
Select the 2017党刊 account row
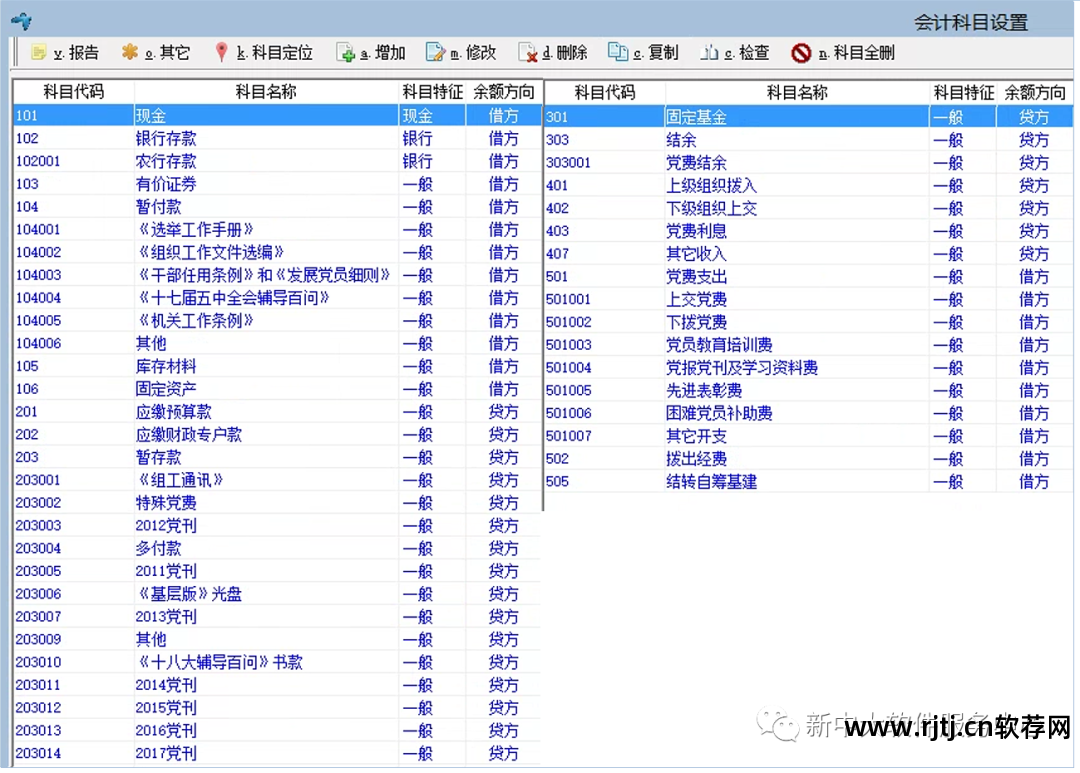200,753
